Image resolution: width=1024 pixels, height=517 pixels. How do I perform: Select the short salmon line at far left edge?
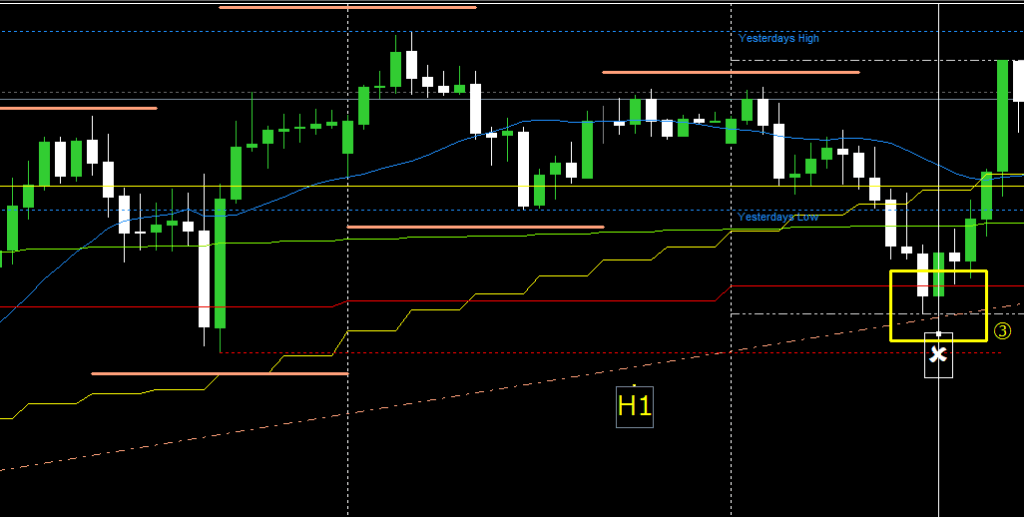click(x=78, y=108)
